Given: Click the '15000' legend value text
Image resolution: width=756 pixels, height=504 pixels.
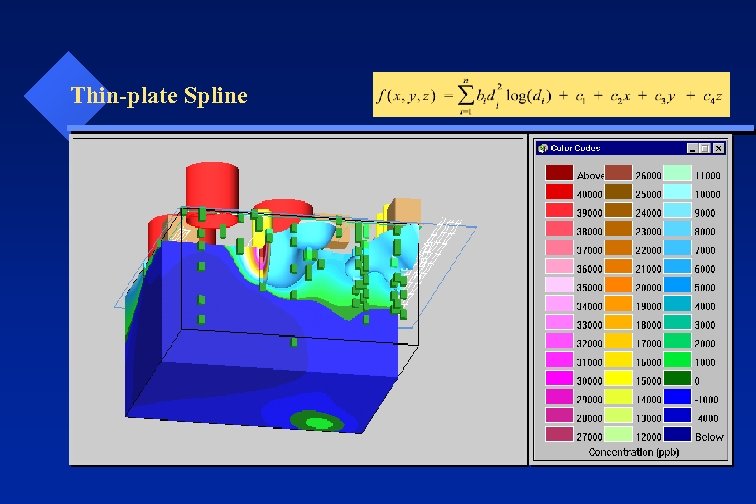Looking at the screenshot, I should pyautogui.click(x=648, y=381).
